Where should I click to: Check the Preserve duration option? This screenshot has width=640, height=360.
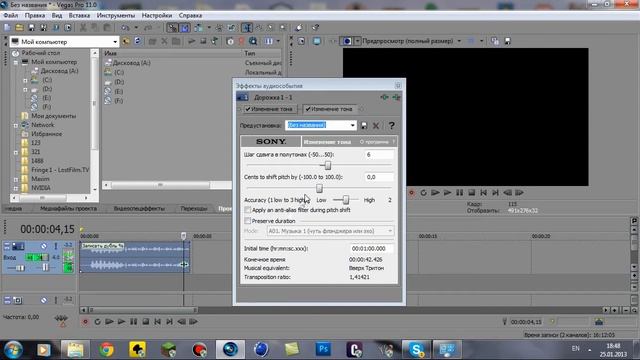tap(247, 221)
